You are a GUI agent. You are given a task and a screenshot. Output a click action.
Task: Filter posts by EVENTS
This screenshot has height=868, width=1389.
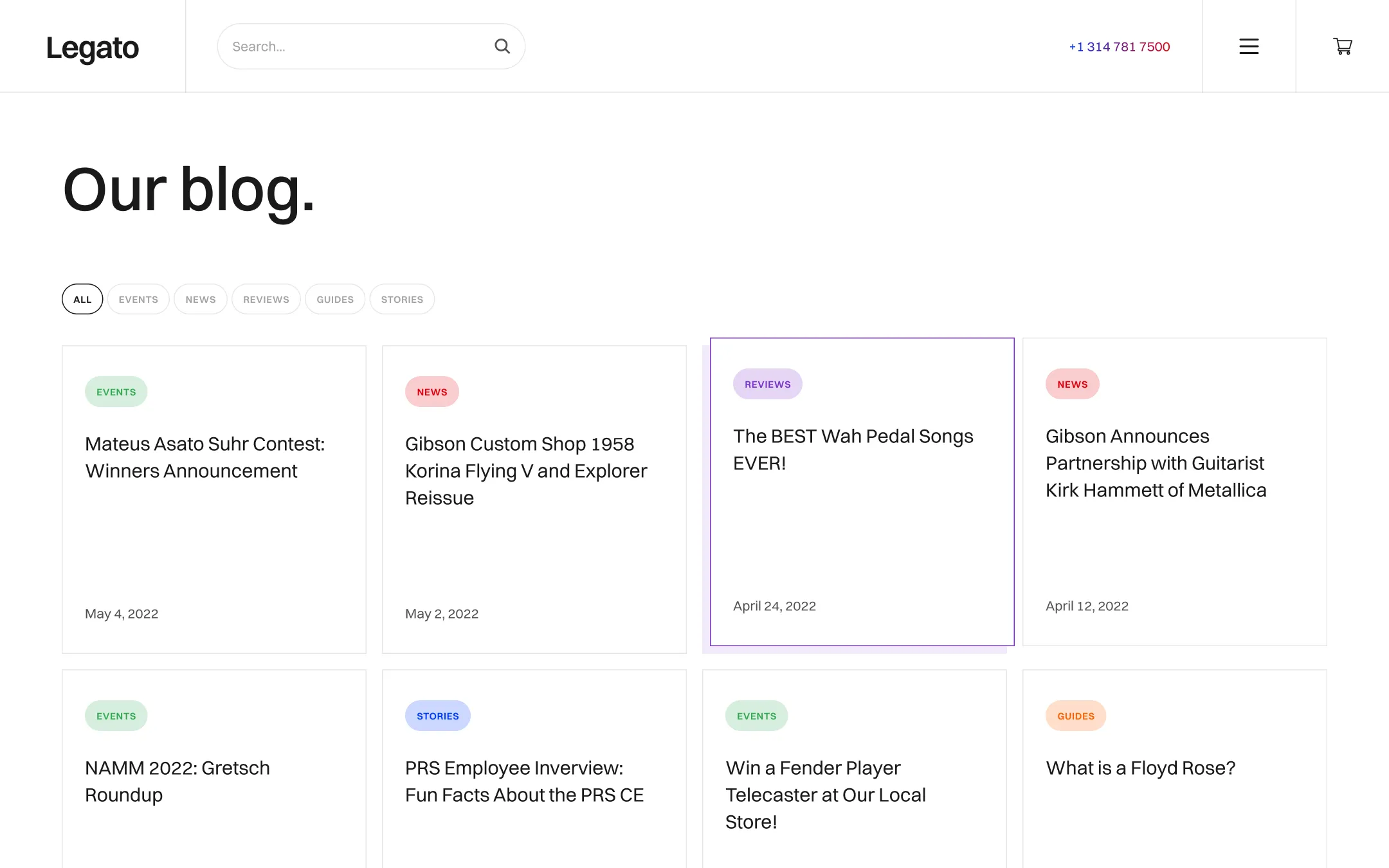pos(138,299)
